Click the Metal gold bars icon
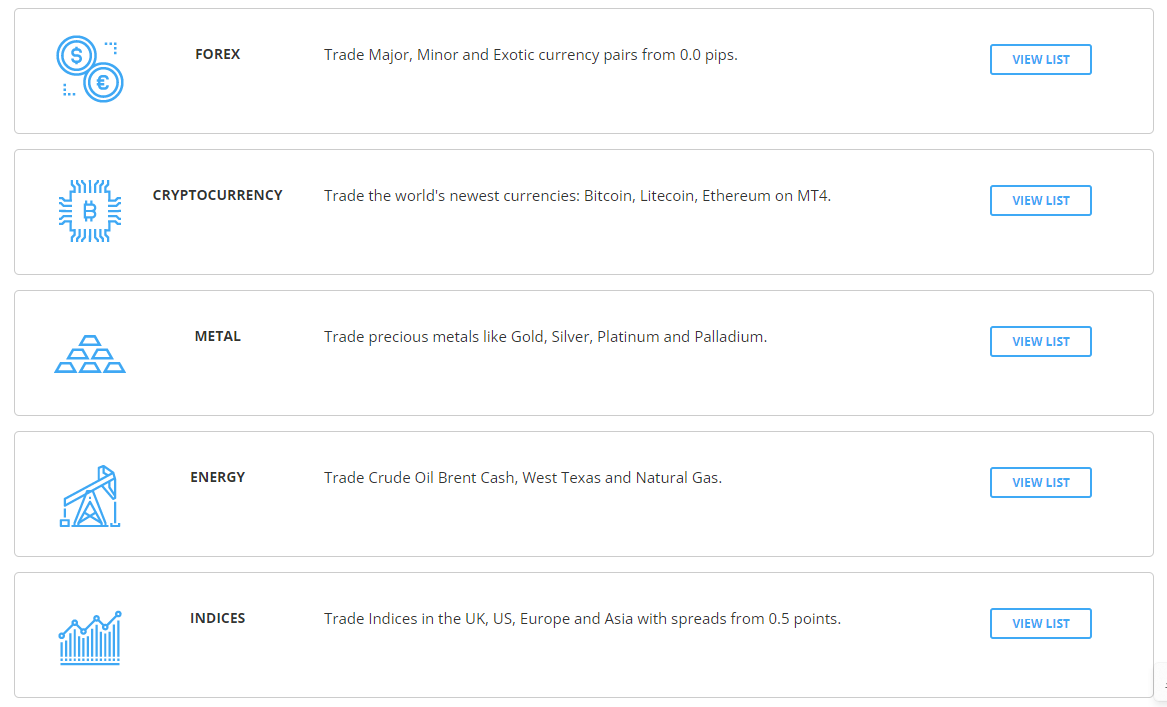The height and width of the screenshot is (707, 1167). click(90, 354)
